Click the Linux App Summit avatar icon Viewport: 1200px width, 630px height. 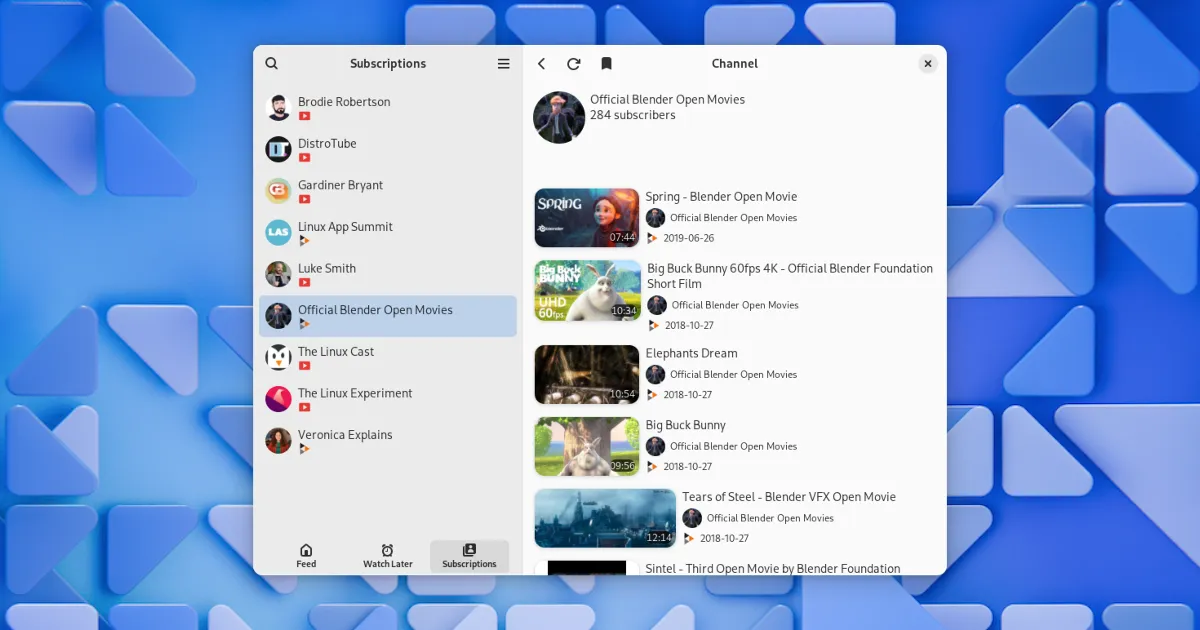point(278,233)
